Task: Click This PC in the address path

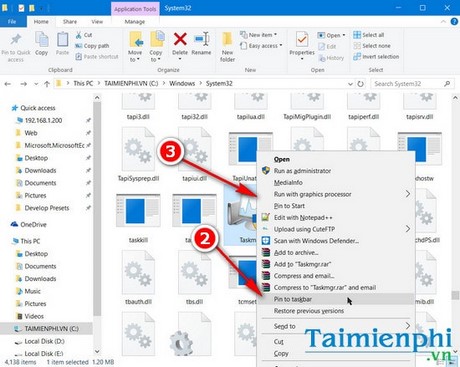Action: [83, 83]
